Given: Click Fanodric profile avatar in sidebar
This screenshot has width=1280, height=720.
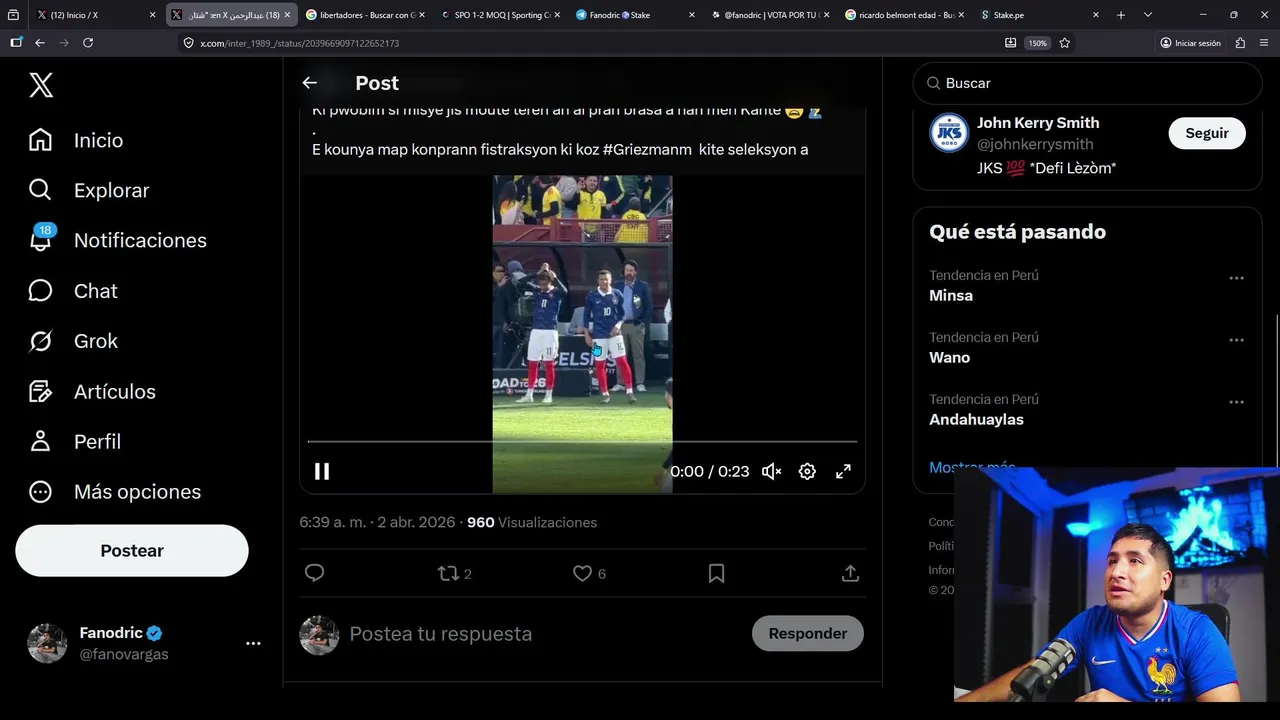Looking at the screenshot, I should [47, 643].
